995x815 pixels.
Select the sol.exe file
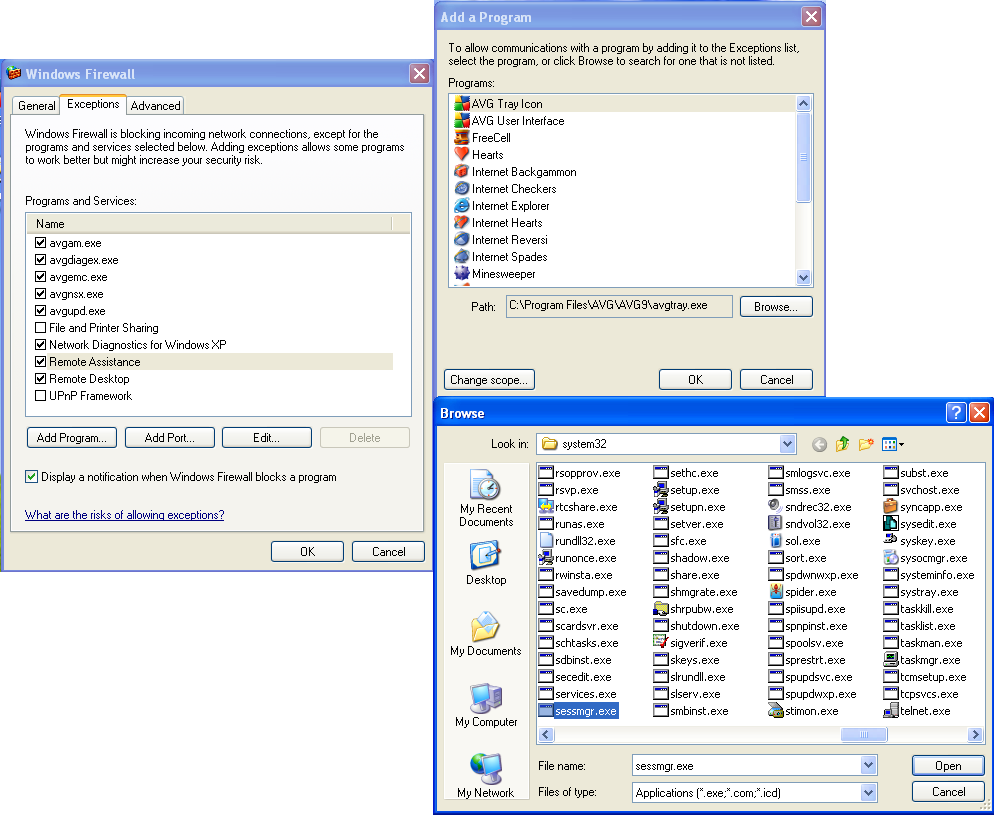click(x=794, y=541)
